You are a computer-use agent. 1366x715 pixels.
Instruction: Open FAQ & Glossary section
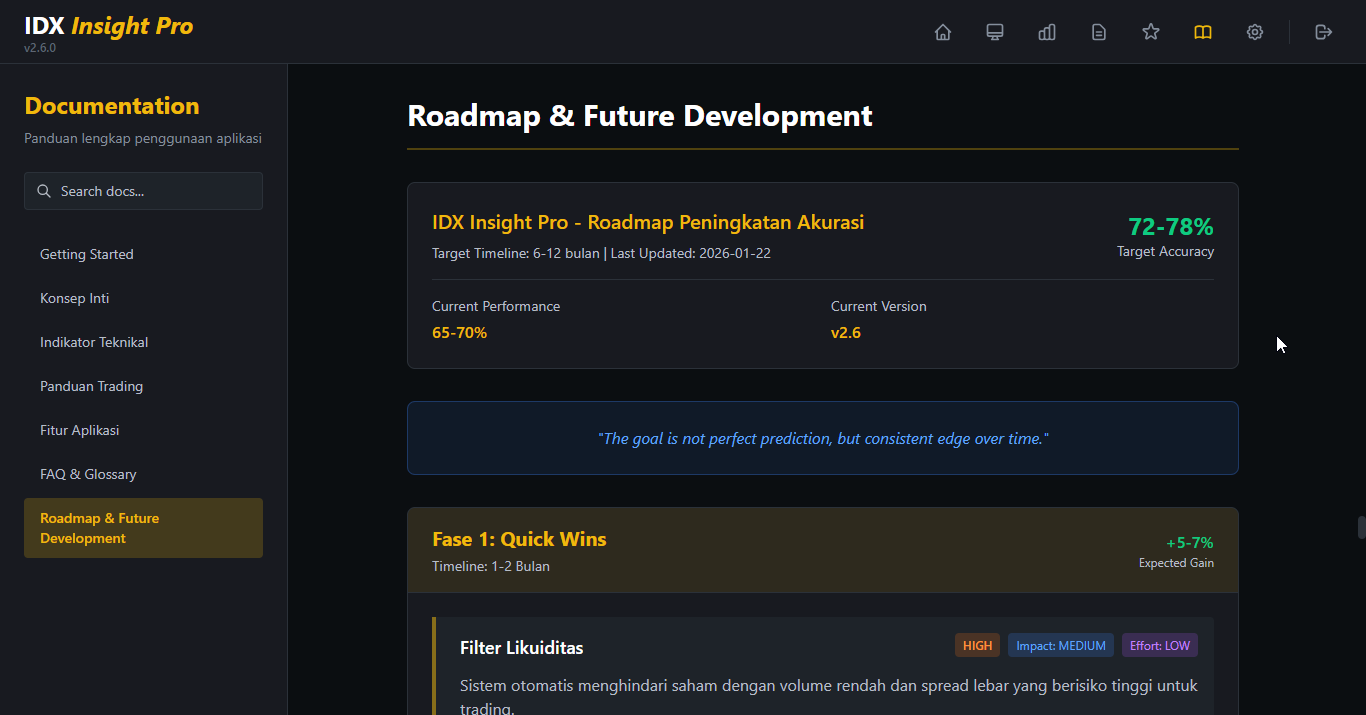(x=88, y=474)
